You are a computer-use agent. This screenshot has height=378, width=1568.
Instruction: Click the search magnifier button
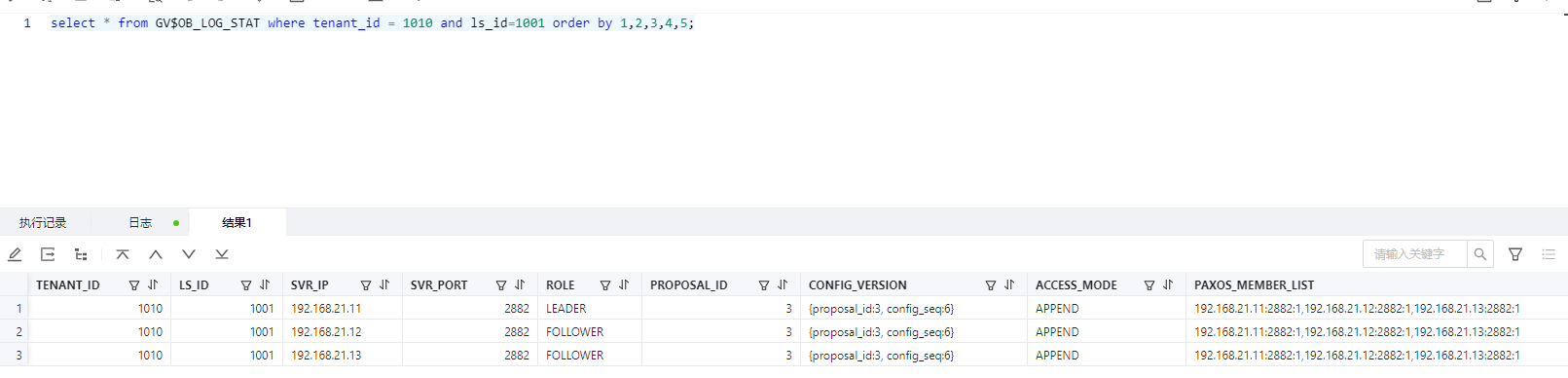click(x=1480, y=254)
